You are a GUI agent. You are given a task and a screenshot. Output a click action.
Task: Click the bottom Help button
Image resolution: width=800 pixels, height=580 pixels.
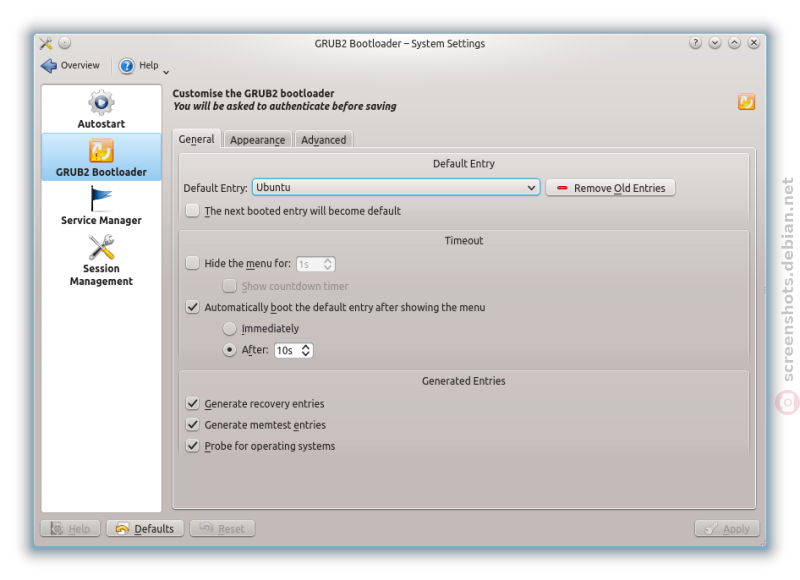pyautogui.click(x=70, y=528)
